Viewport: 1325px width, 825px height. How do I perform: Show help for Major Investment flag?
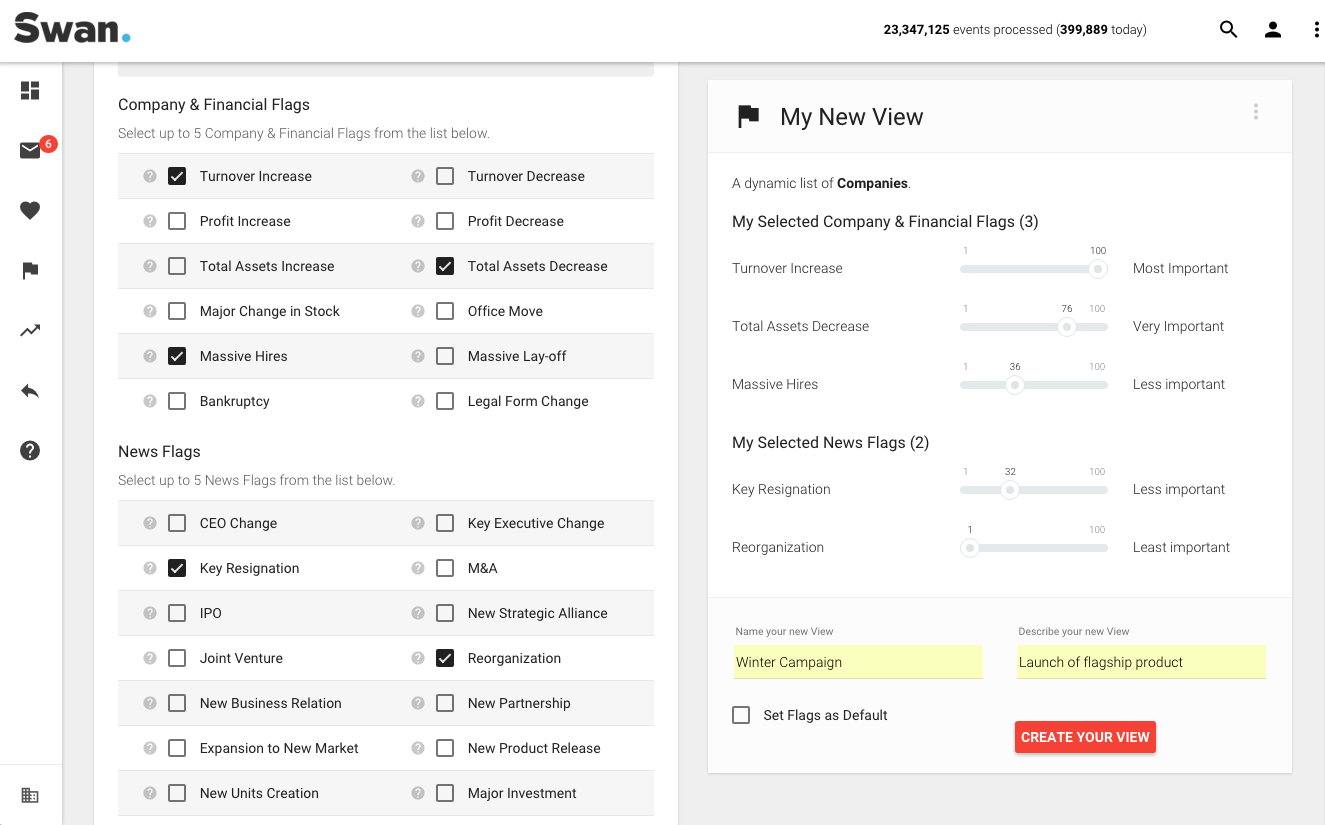(x=418, y=793)
